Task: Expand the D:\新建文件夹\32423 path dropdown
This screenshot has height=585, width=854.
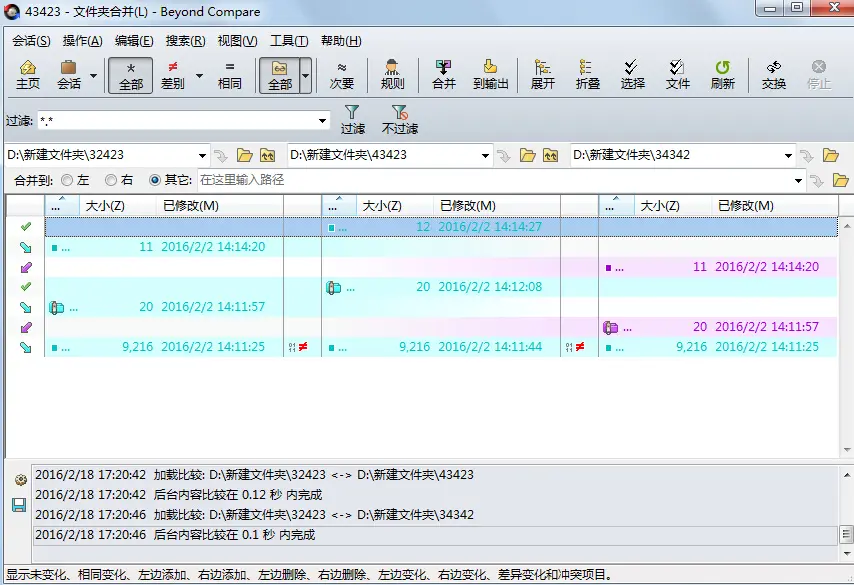Action: pos(202,156)
